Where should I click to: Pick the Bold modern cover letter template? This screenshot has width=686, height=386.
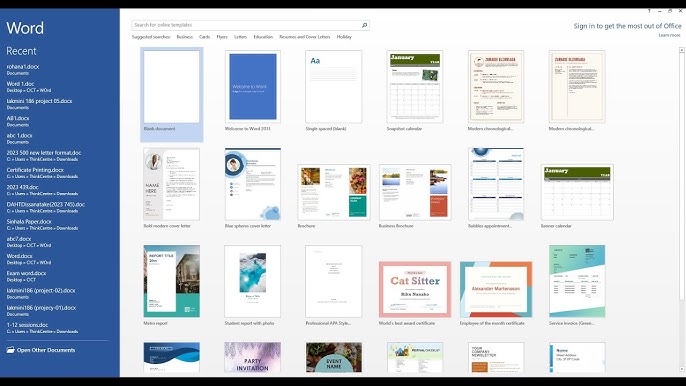[x=172, y=188]
